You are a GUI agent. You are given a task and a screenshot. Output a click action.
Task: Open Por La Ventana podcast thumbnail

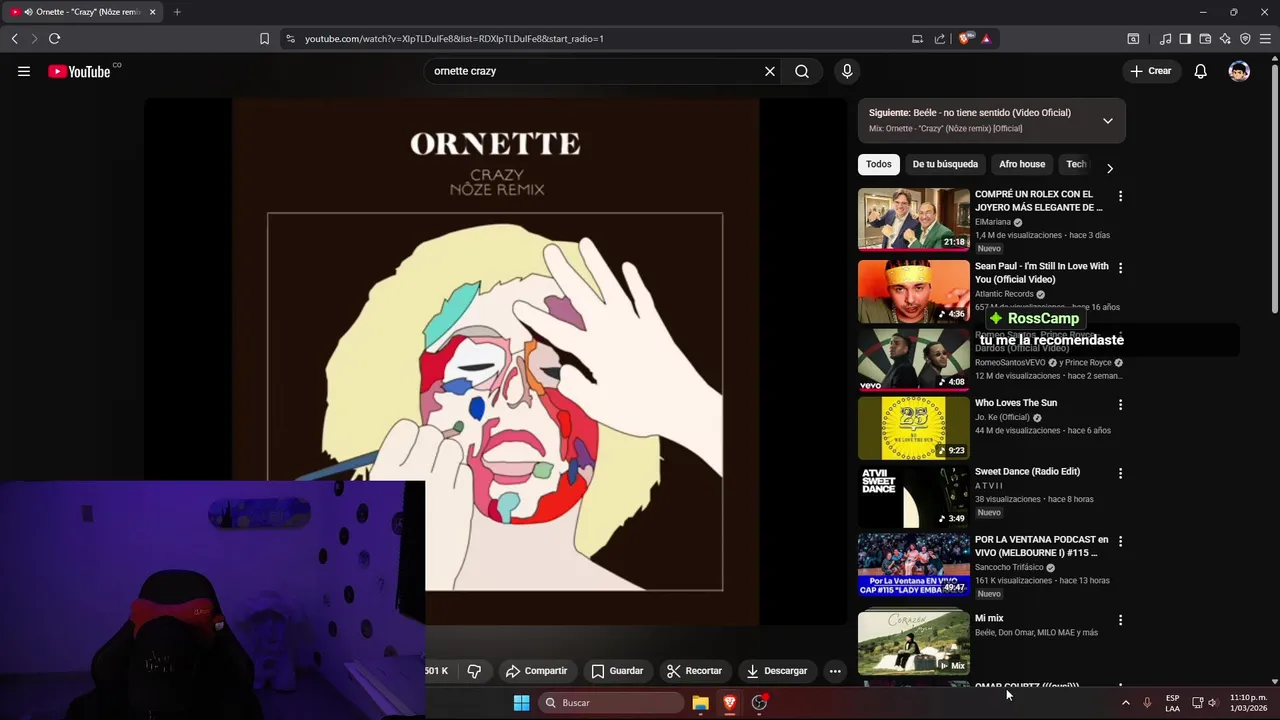(914, 564)
